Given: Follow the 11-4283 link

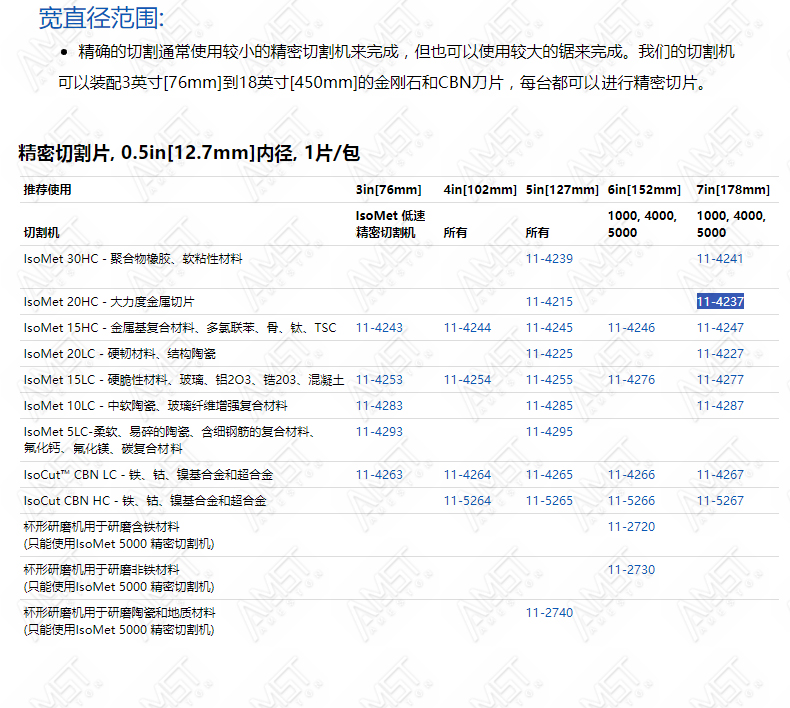Looking at the screenshot, I should [x=379, y=406].
